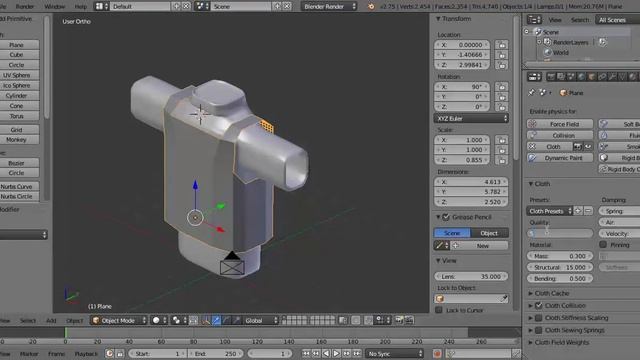Select Object grease pencil source
The image size is (640, 360).
(x=489, y=233)
